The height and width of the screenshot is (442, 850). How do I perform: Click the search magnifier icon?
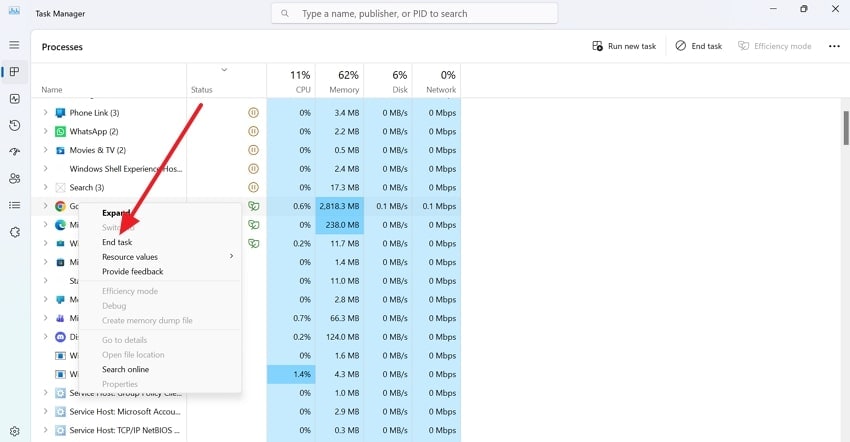point(285,14)
